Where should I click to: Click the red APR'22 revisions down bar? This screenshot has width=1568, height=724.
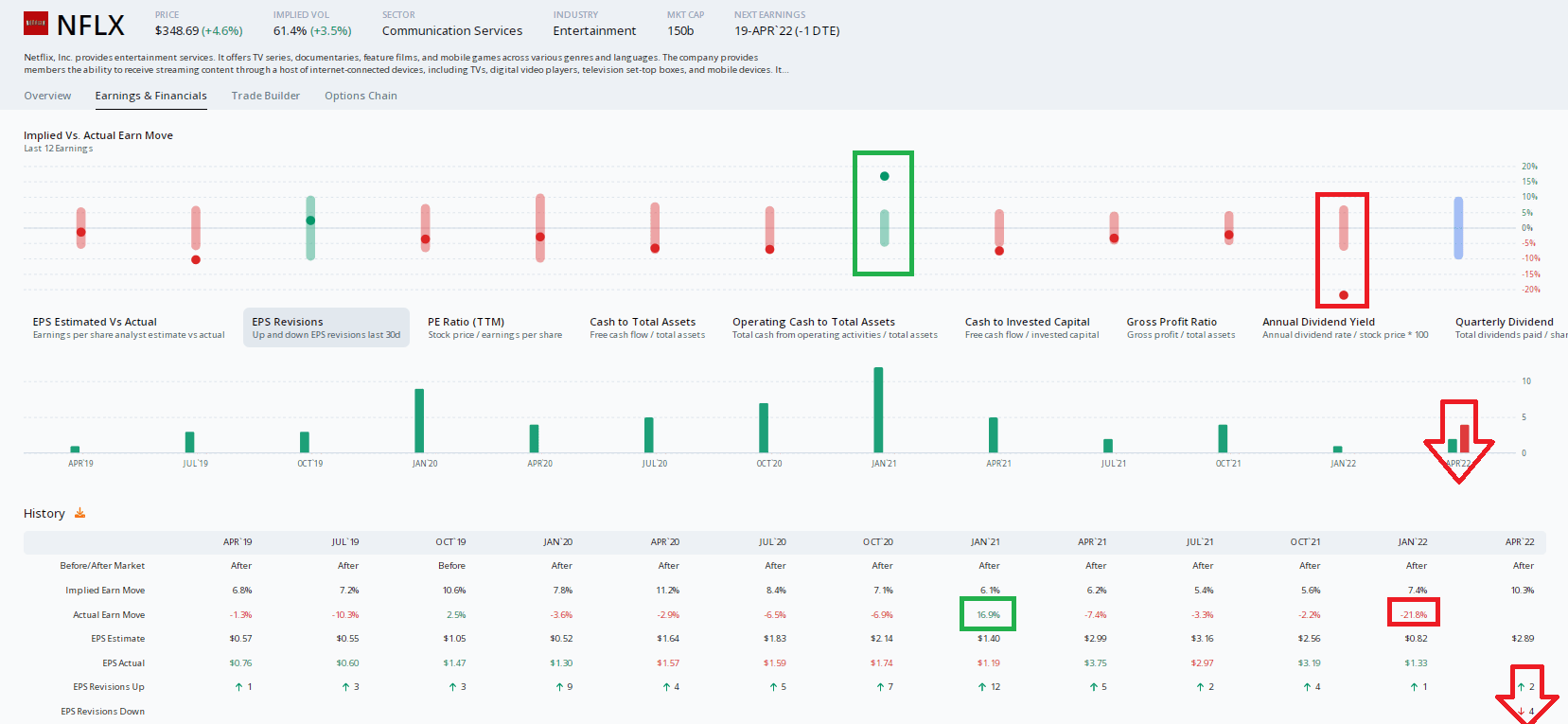click(x=1465, y=439)
